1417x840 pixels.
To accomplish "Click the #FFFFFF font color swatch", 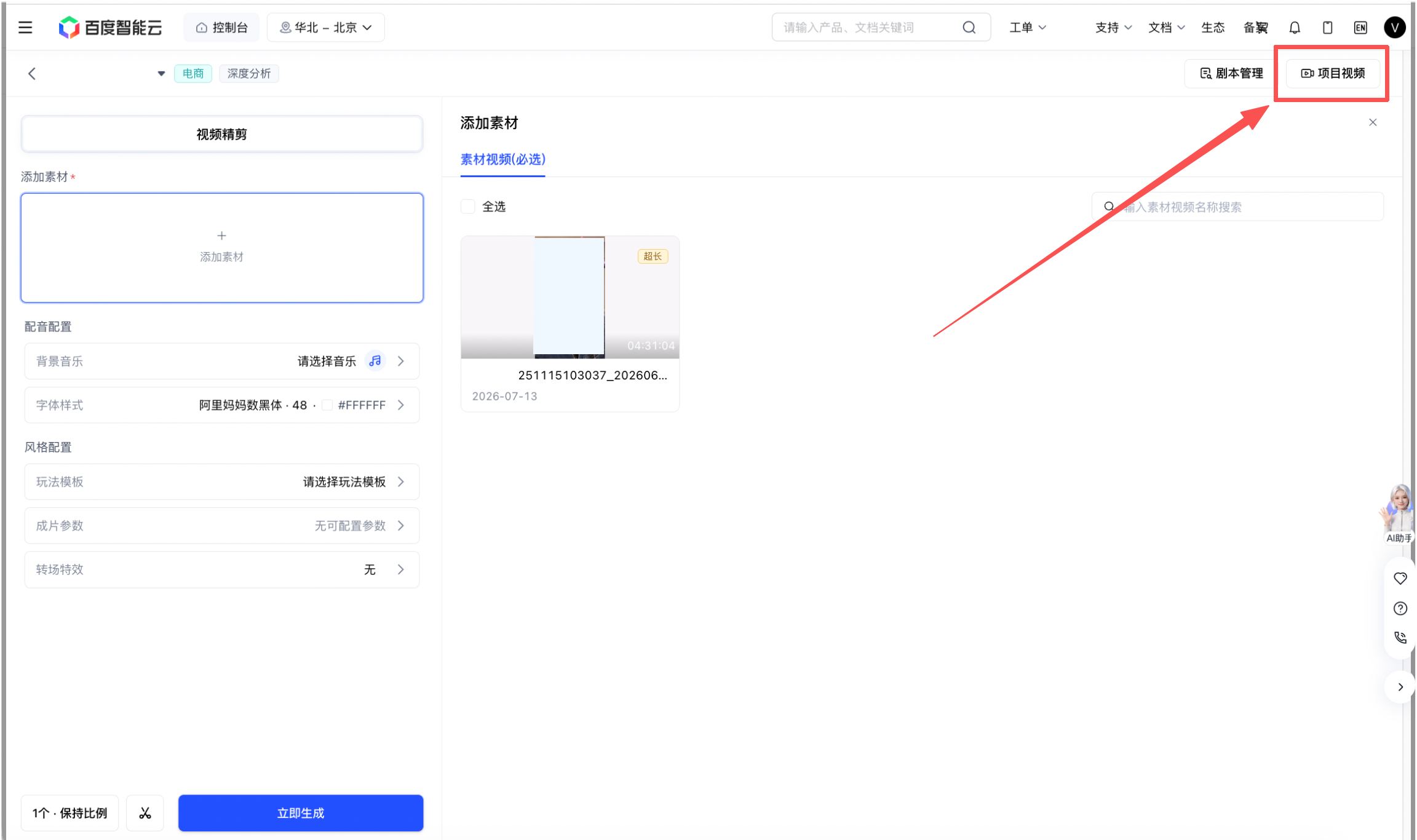I will tap(327, 405).
